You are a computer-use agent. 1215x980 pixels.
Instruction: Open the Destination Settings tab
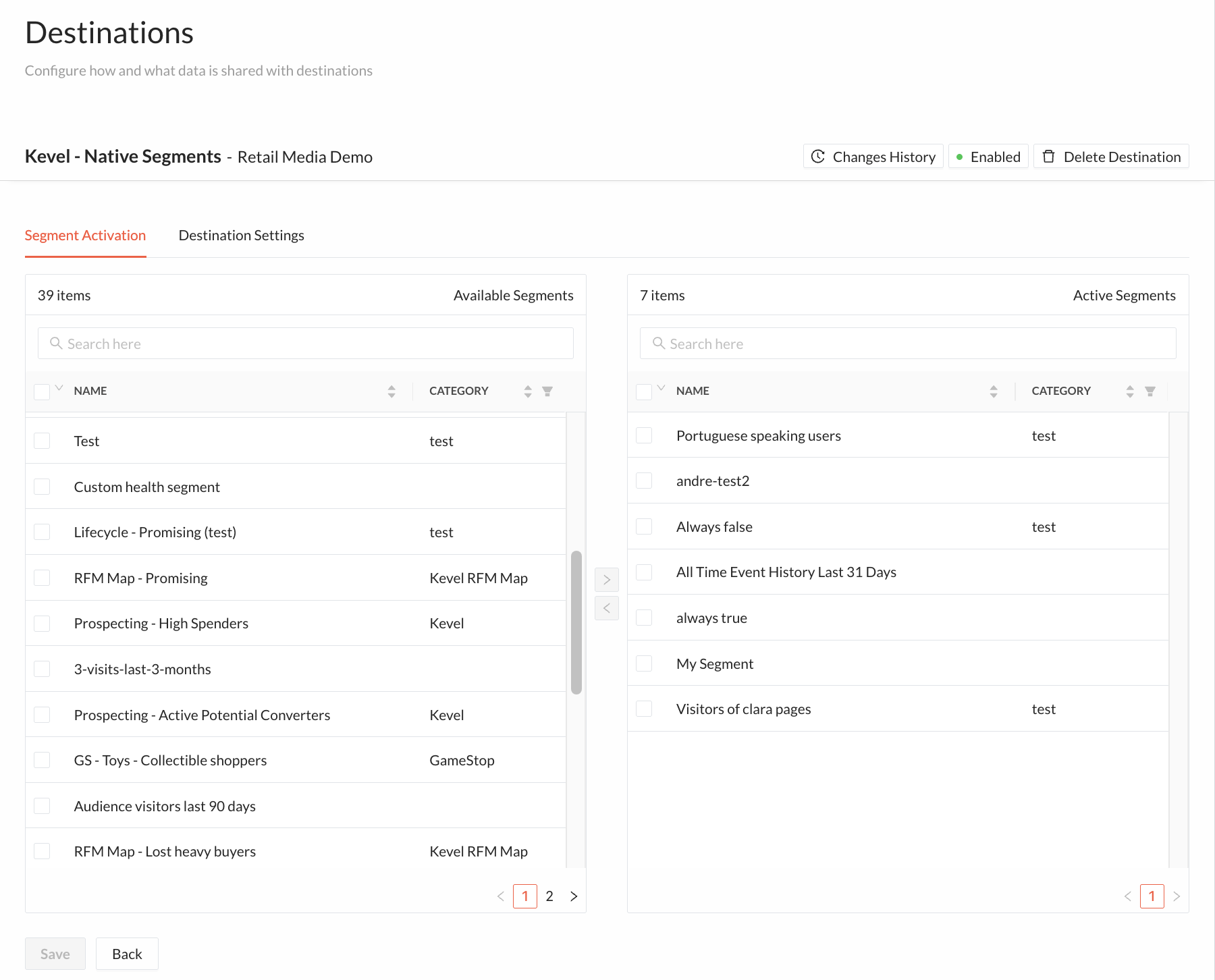241,236
